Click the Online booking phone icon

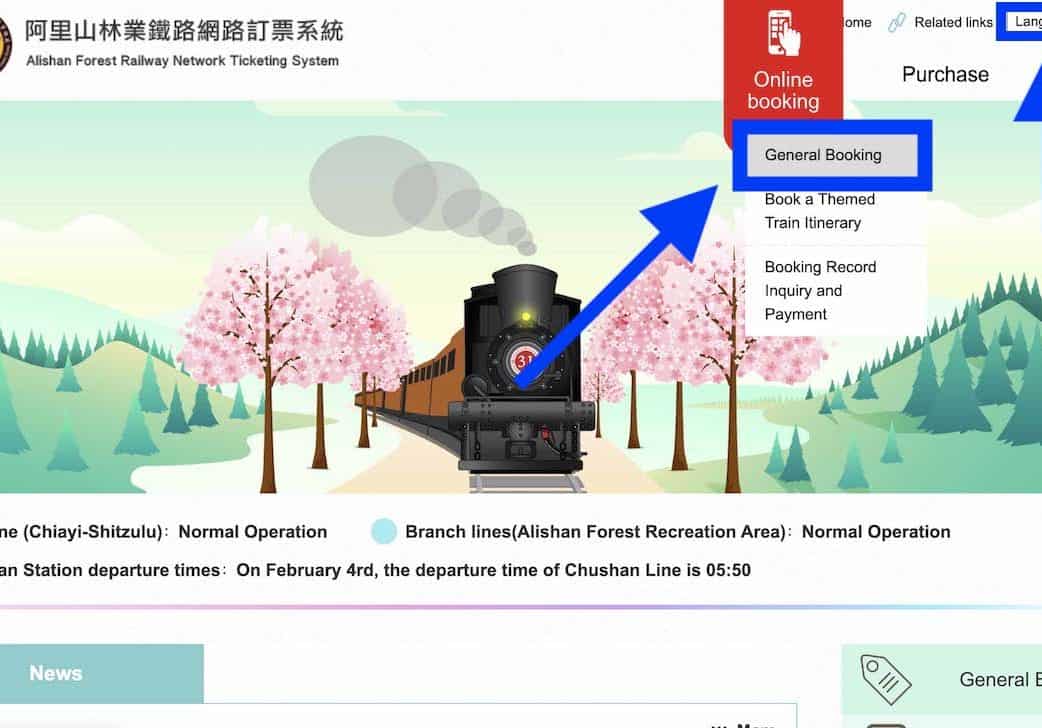[783, 33]
